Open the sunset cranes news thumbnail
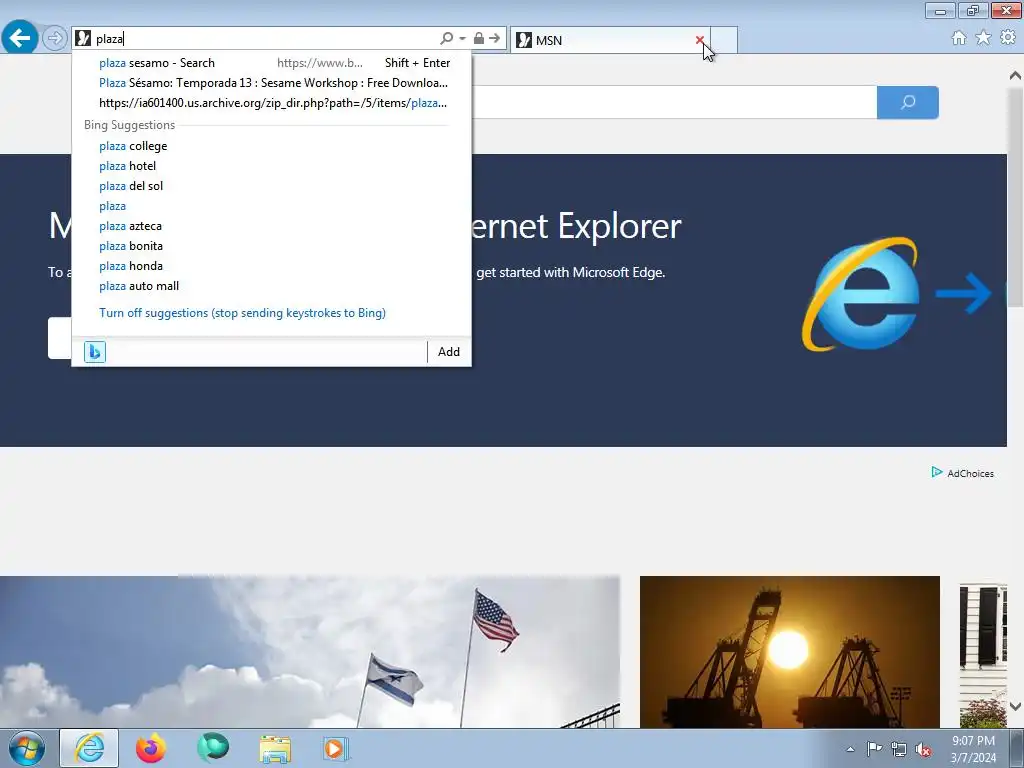The height and width of the screenshot is (768, 1024). pos(790,652)
